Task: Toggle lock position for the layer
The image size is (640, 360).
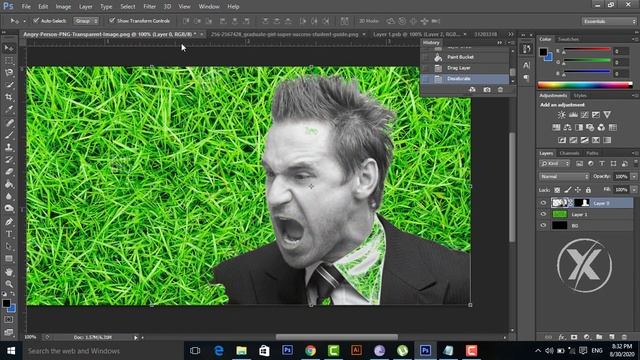Action: pos(578,190)
